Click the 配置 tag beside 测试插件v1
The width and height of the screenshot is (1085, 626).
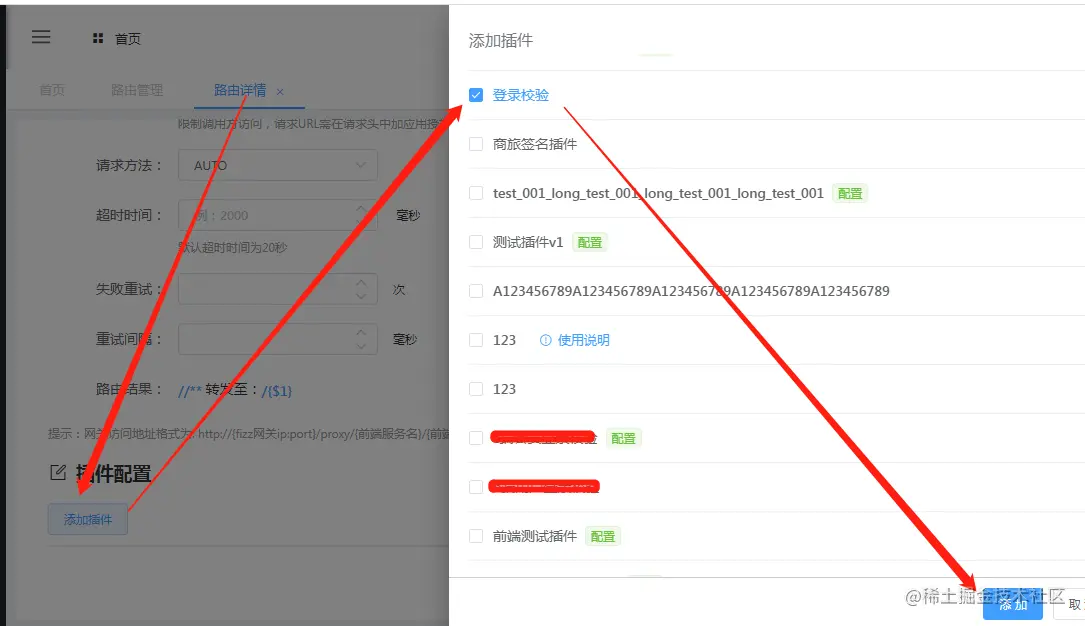click(590, 243)
